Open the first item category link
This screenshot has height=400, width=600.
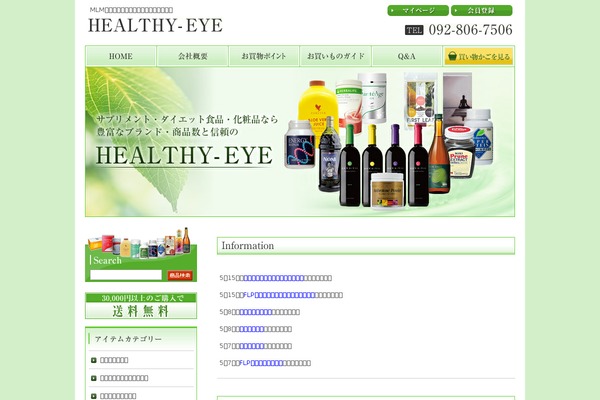pos(114,360)
